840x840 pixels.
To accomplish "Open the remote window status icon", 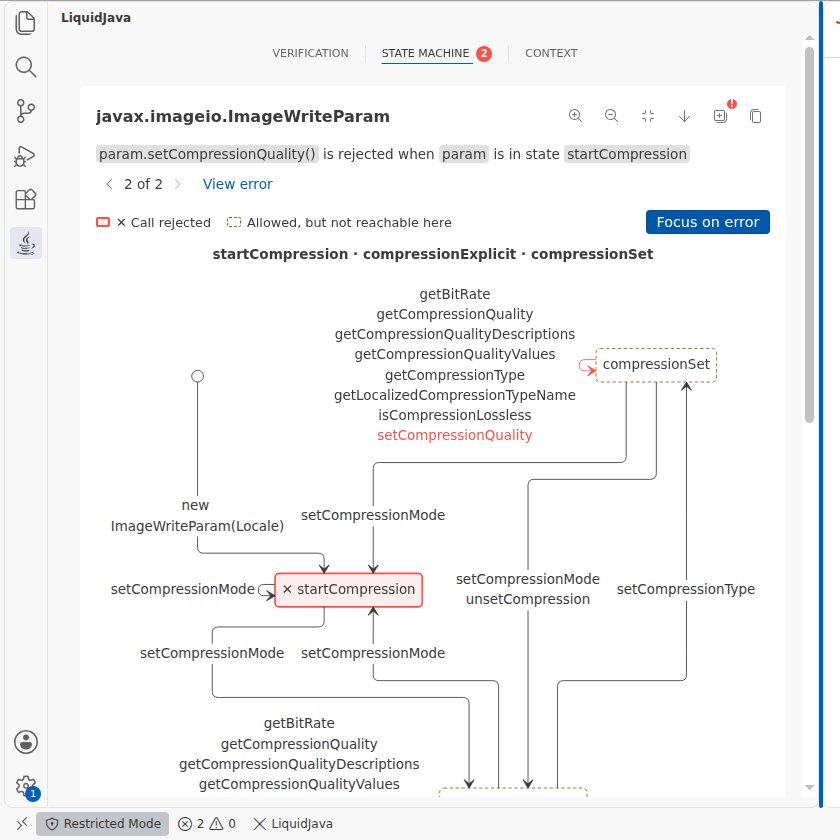I will [x=21, y=823].
